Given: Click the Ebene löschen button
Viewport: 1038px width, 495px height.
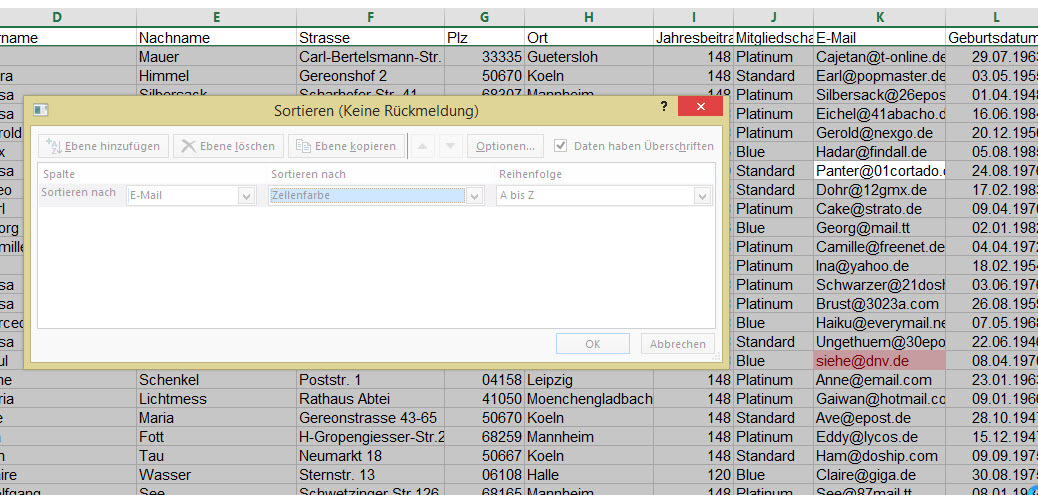Looking at the screenshot, I should 227,146.
